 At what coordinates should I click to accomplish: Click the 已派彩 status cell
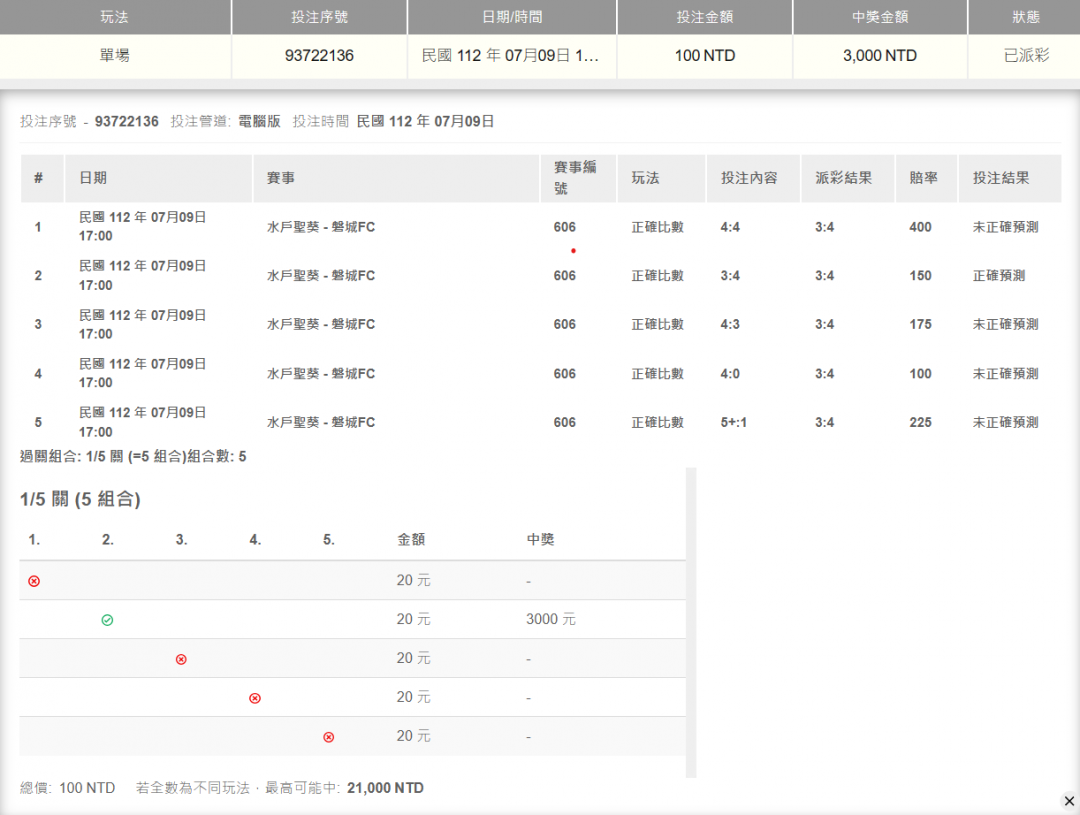pyautogui.click(x=1026, y=56)
